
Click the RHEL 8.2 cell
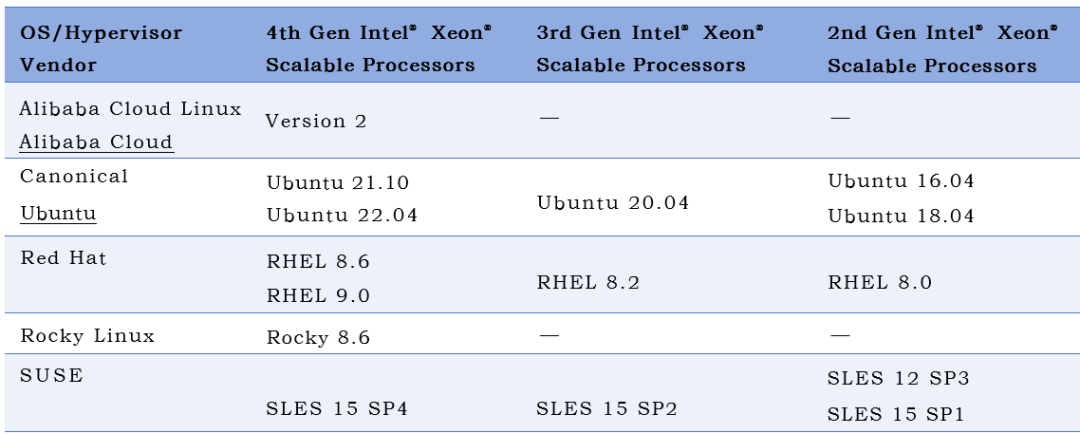coord(588,283)
